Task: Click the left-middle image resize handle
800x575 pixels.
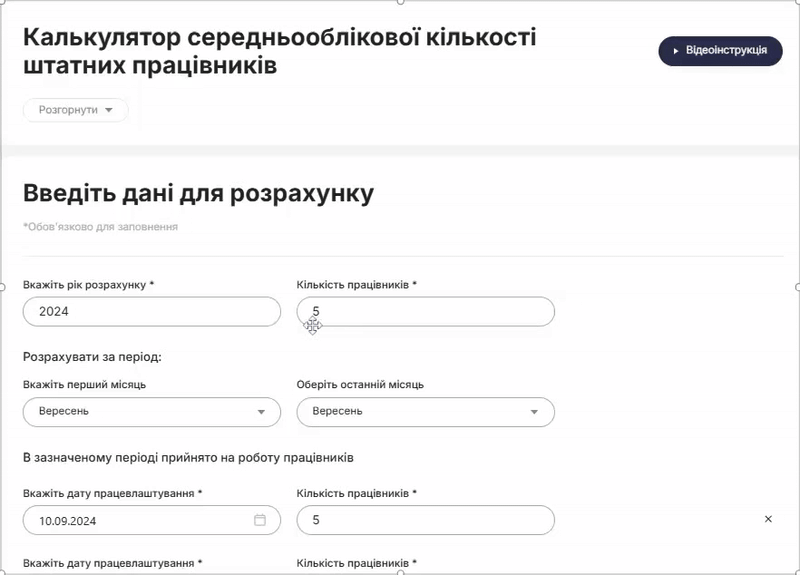Action: 2,287
